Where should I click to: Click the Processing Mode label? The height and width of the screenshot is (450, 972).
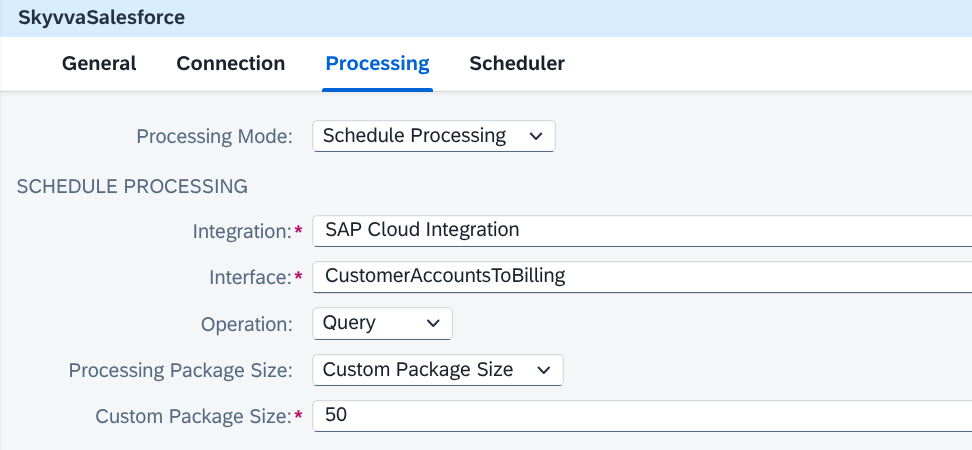click(x=214, y=136)
